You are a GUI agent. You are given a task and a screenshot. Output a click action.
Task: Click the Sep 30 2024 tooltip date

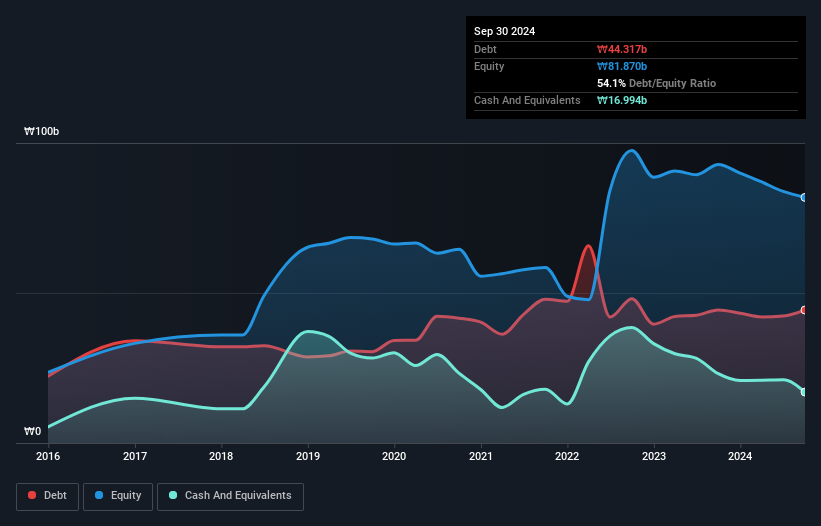tap(504, 31)
